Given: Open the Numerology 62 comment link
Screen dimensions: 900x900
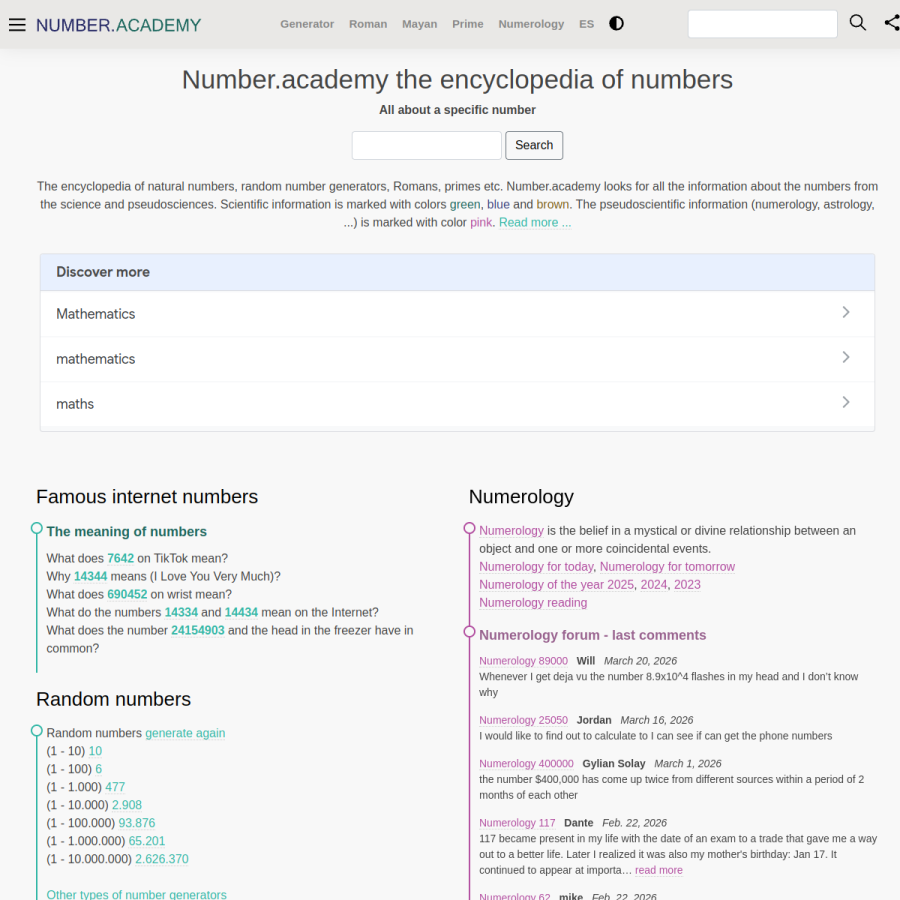Looking at the screenshot, I should pos(515,896).
